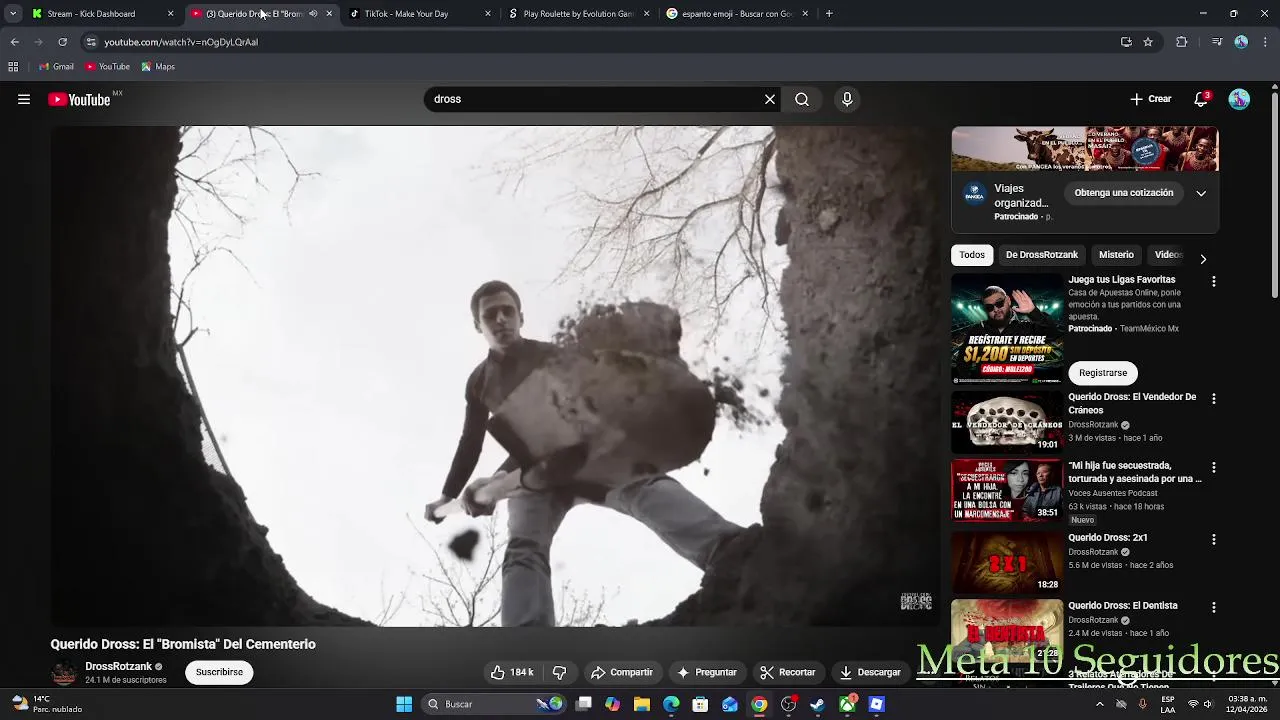1280x720 pixels.
Task: Open Microsoft Store from taskbar
Action: point(700,704)
